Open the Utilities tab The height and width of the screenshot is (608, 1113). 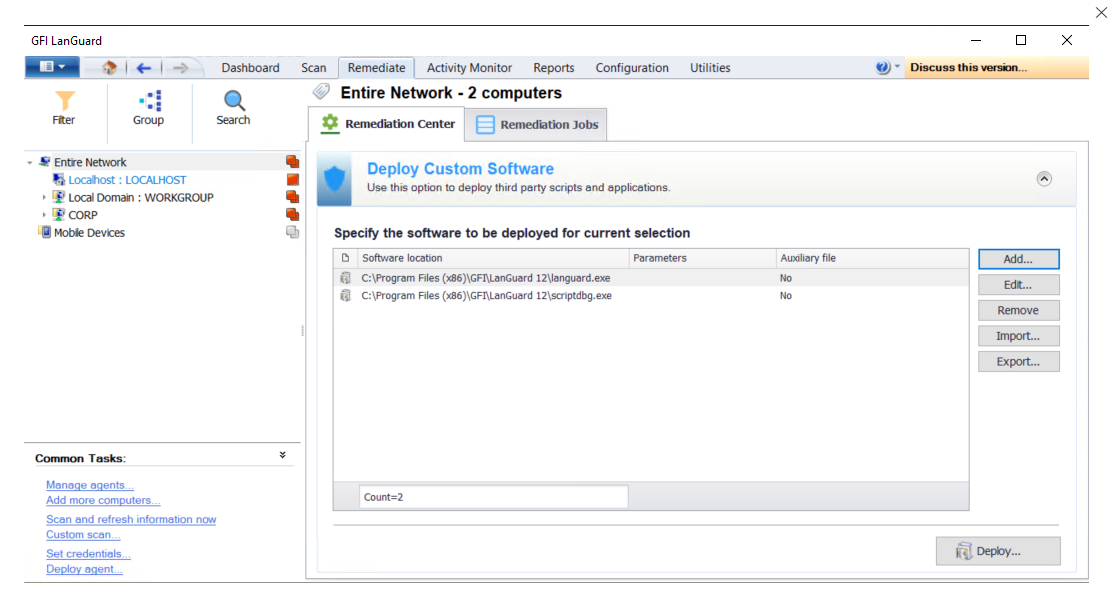pyautogui.click(x=710, y=67)
